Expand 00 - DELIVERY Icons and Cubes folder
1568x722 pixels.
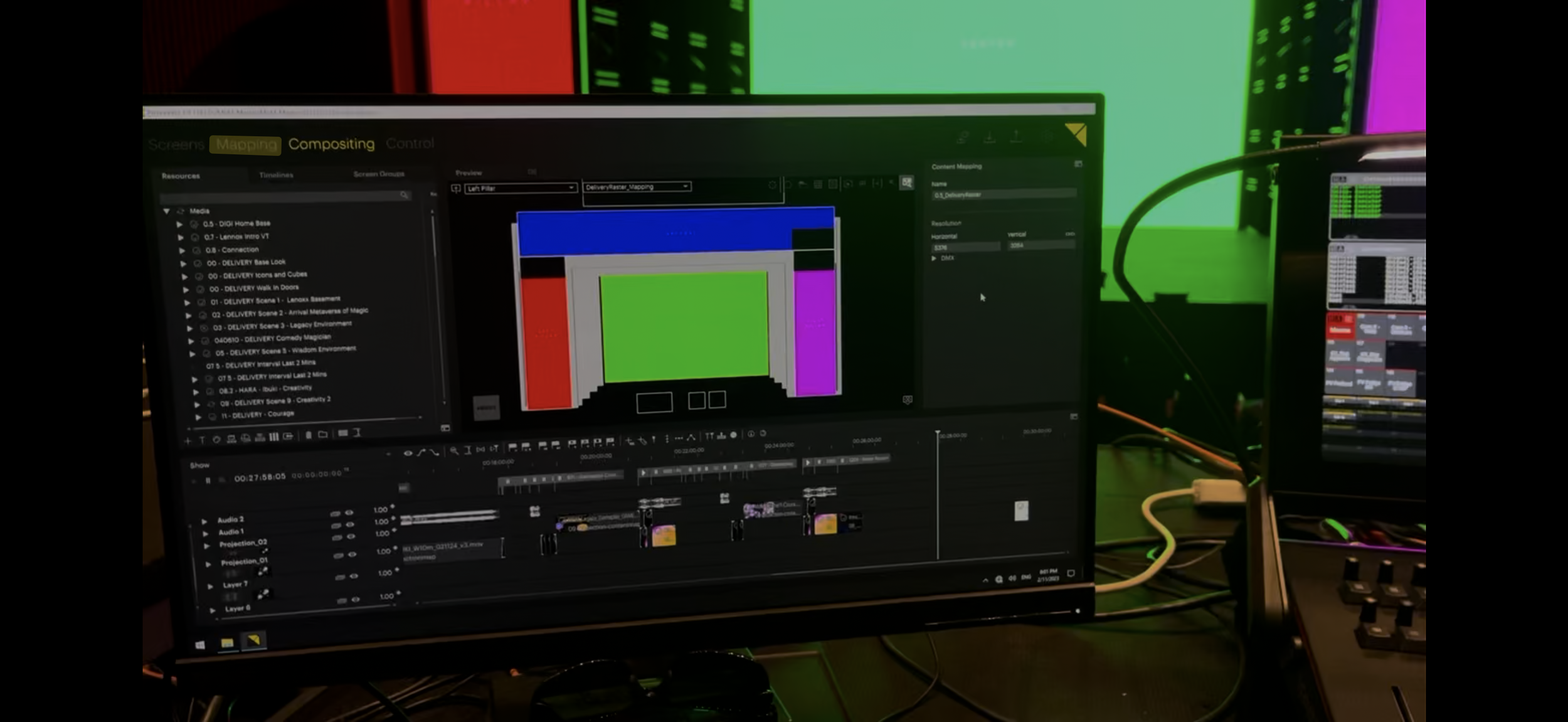coord(184,276)
